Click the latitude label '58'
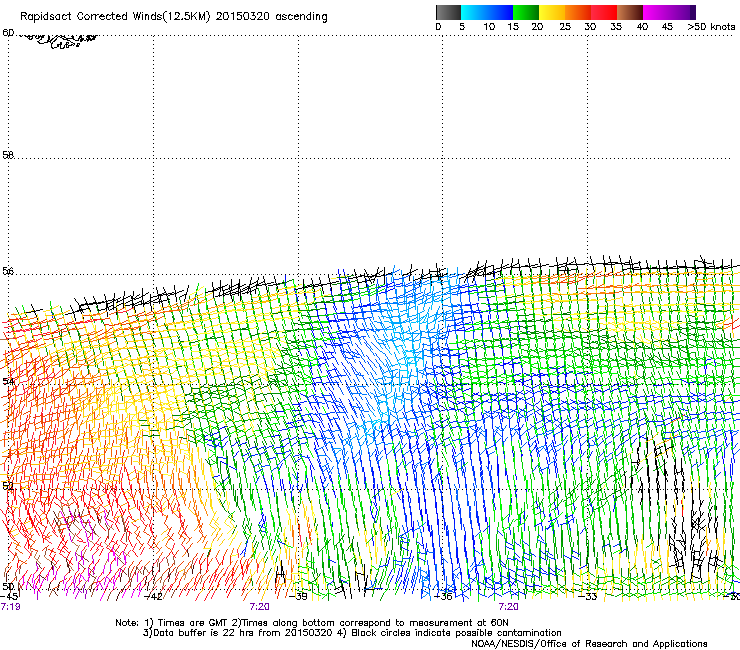The height and width of the screenshot is (650, 740). [x=8, y=155]
